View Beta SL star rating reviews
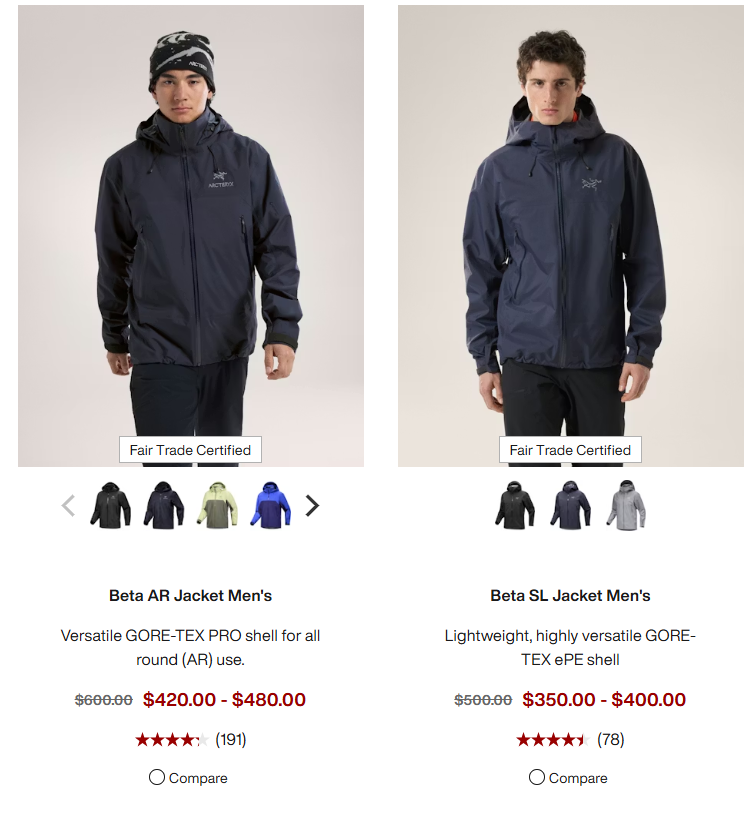This screenshot has height=822, width=750. pyautogui.click(x=552, y=740)
